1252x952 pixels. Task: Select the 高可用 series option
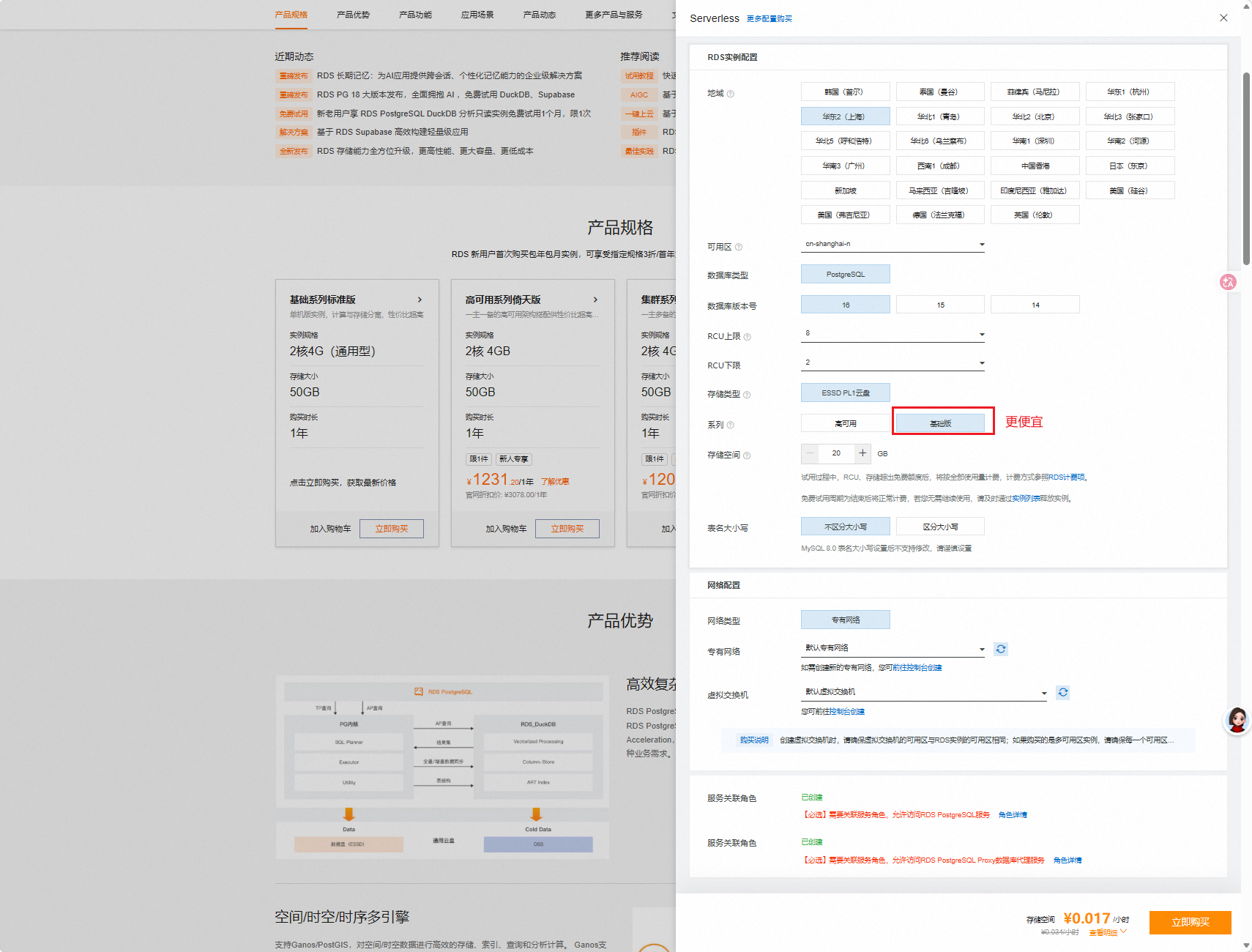[x=845, y=423]
